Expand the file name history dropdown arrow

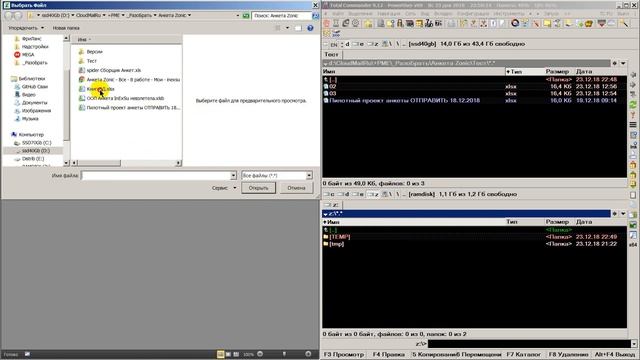click(233, 176)
